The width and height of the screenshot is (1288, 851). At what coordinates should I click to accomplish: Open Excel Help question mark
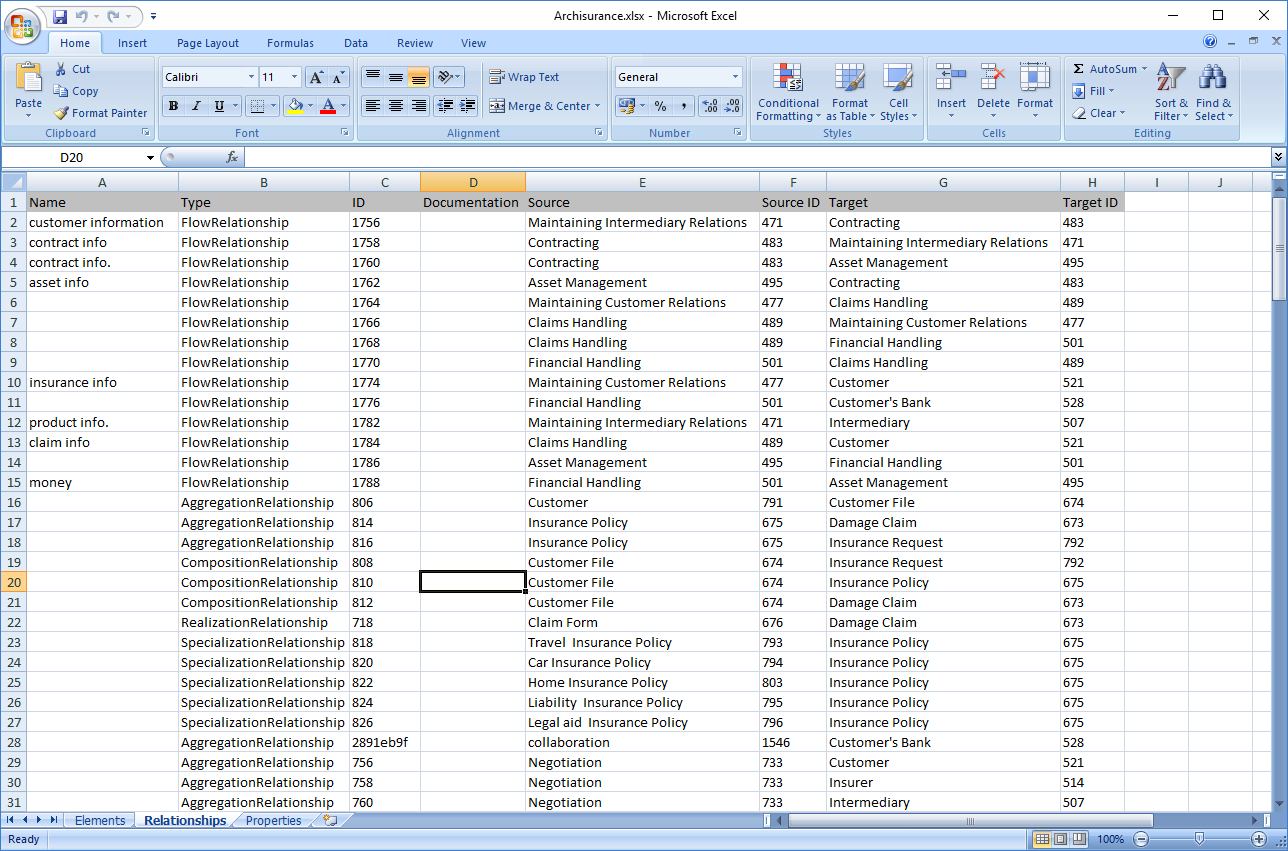1210,42
